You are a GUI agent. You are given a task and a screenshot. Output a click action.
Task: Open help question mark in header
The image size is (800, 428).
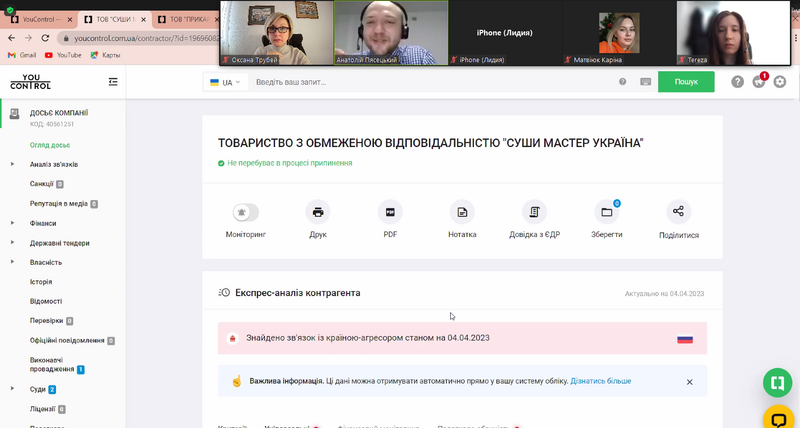[737, 82]
